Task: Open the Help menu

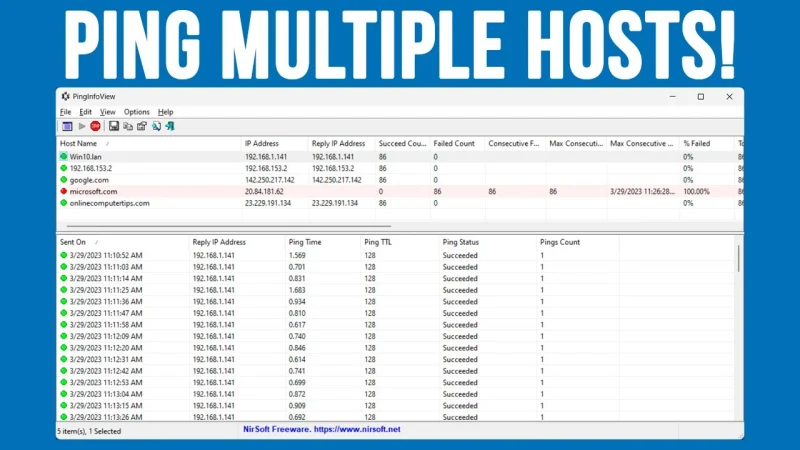Action: [165, 112]
